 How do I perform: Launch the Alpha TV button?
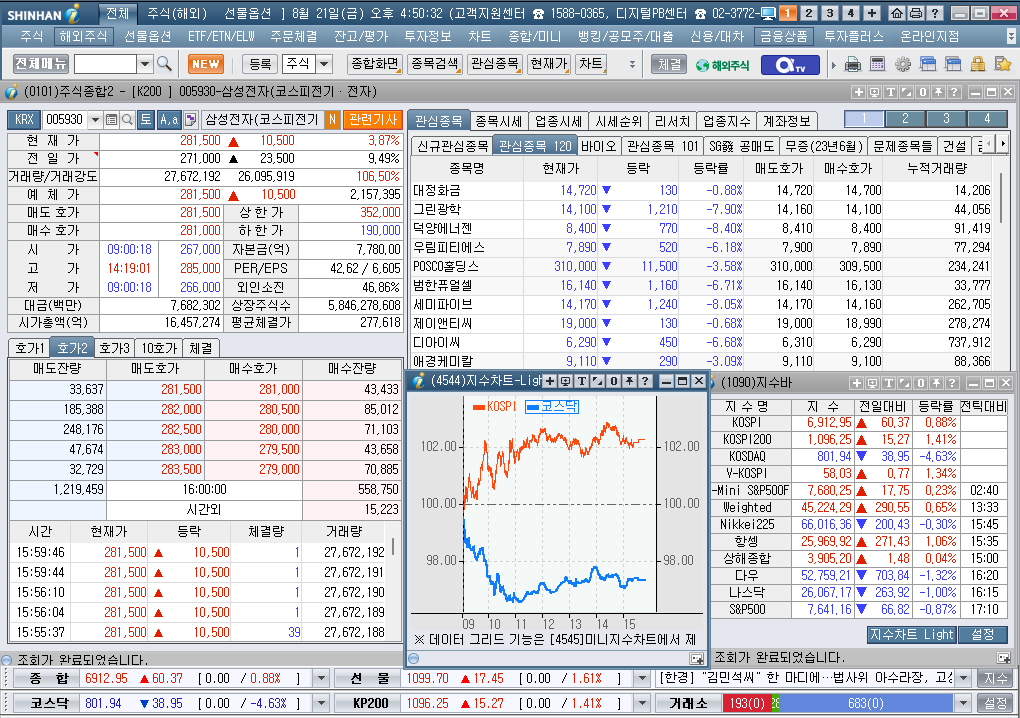(x=790, y=65)
